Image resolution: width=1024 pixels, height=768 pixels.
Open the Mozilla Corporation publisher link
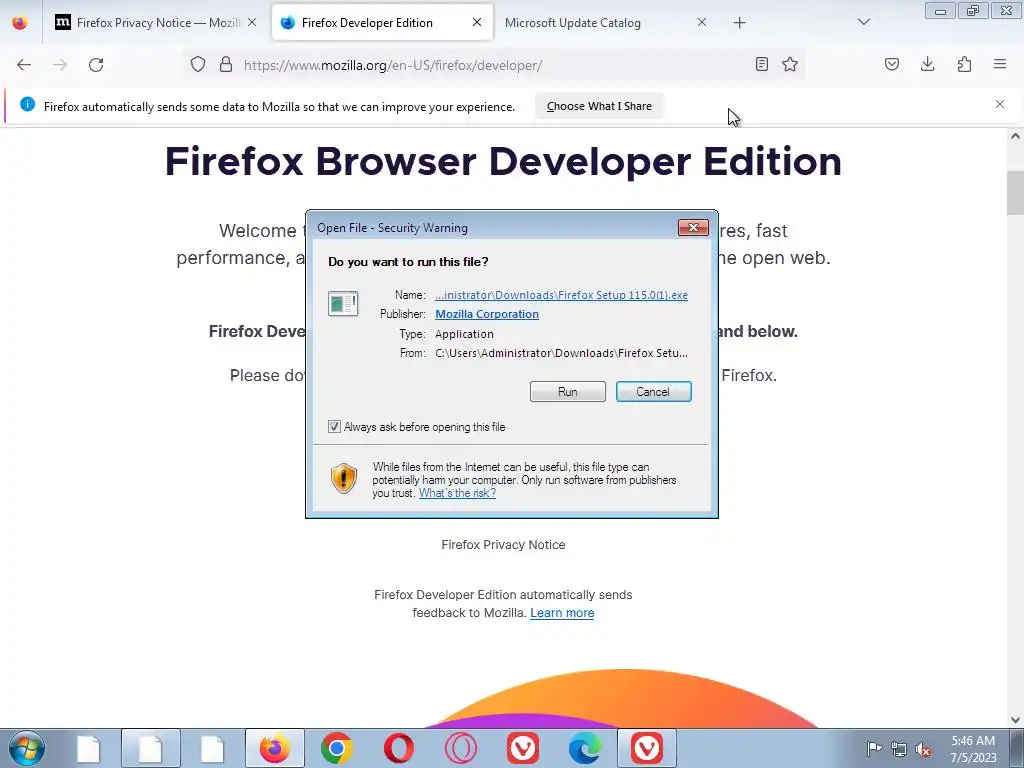pyautogui.click(x=487, y=314)
